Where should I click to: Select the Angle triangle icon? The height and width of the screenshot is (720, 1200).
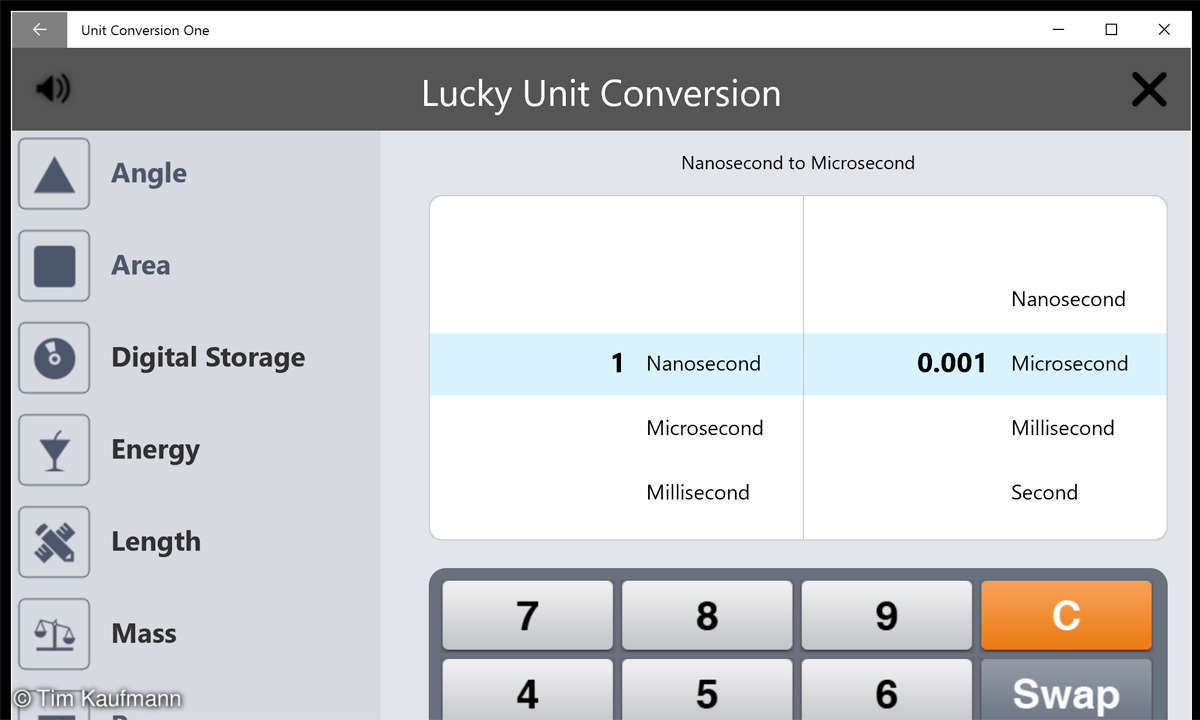(54, 174)
